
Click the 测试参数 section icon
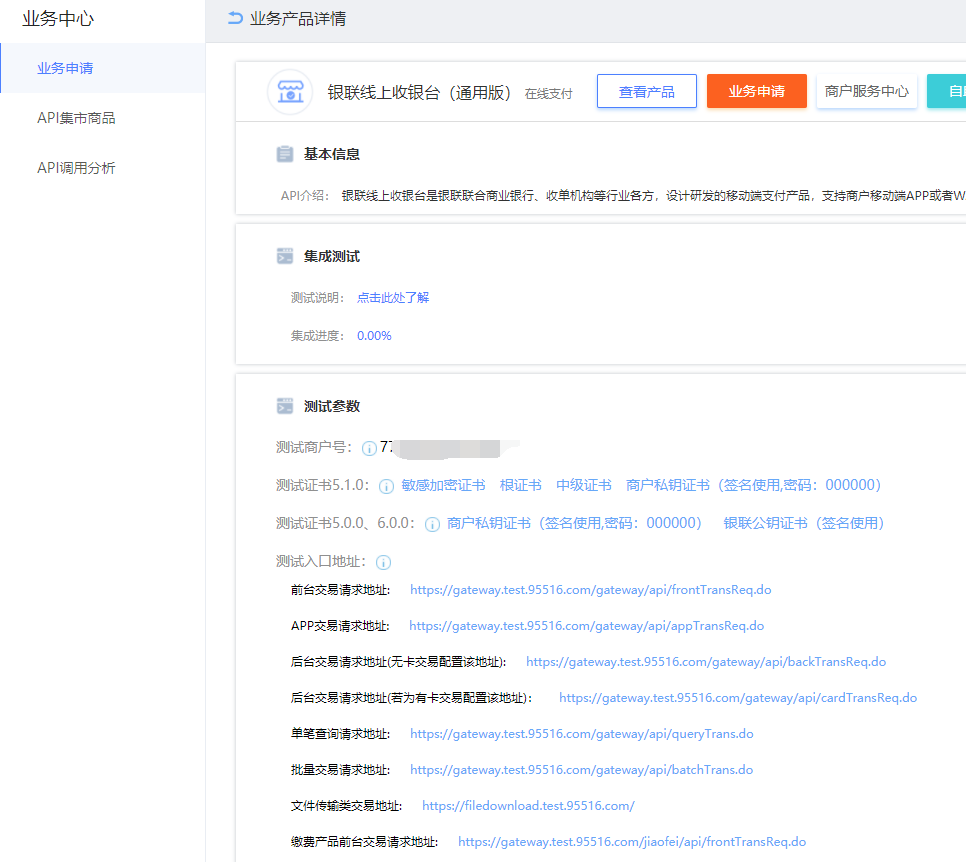285,406
